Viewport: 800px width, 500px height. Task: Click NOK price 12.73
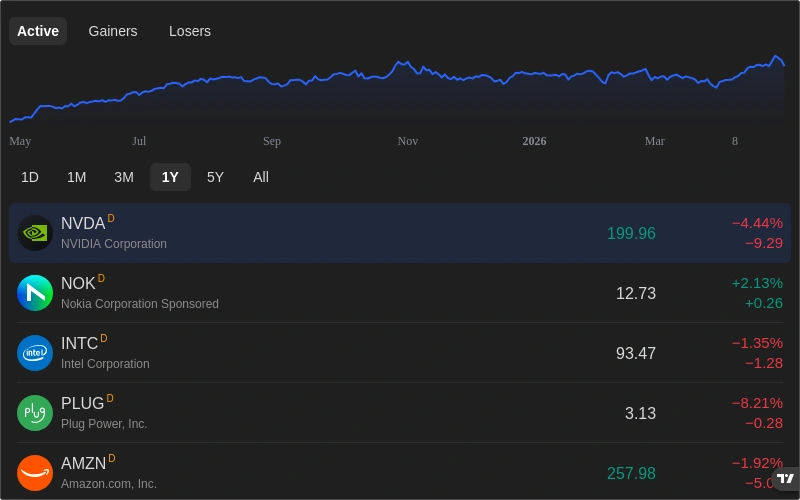click(x=636, y=293)
